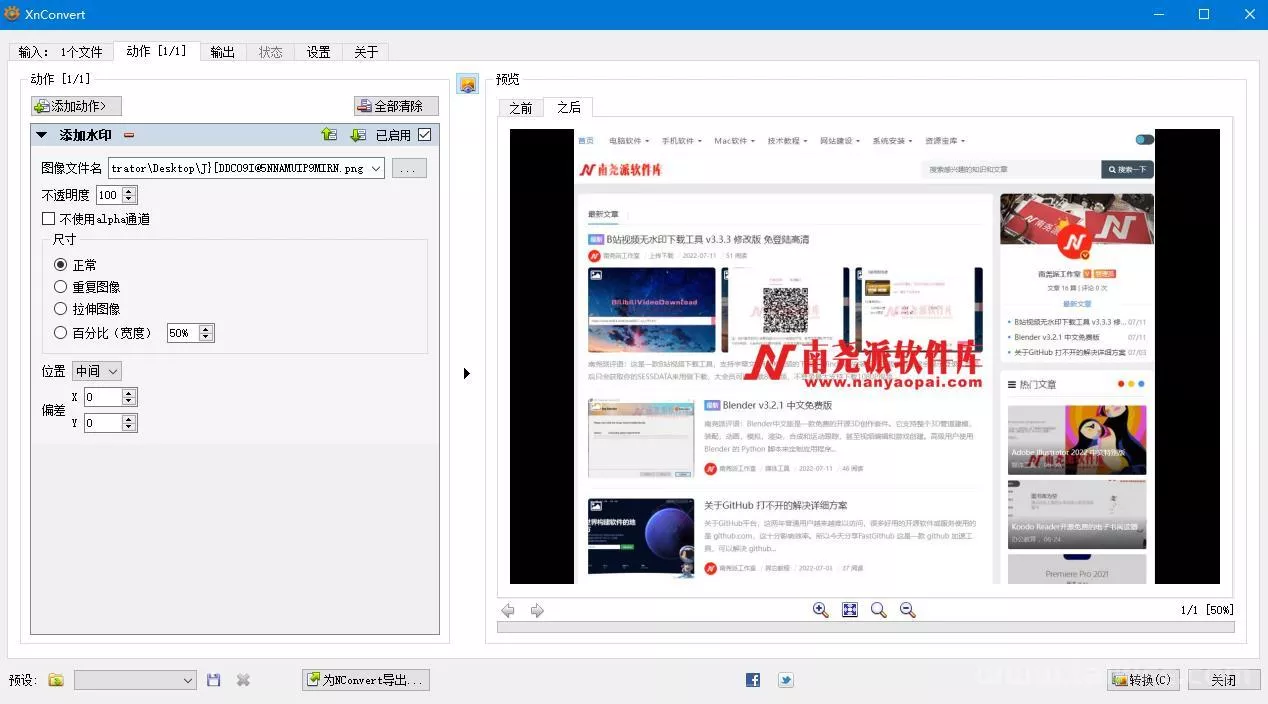Select the 拉伸图像 radio button

(x=61, y=309)
